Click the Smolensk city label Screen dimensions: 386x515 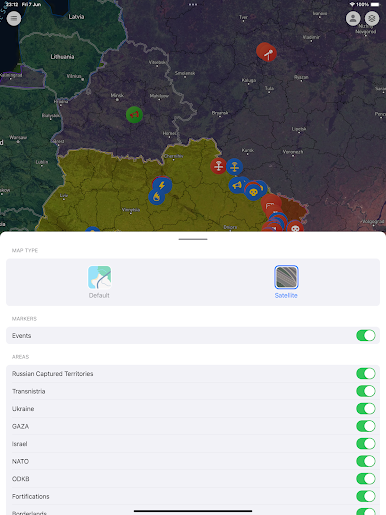tap(185, 73)
